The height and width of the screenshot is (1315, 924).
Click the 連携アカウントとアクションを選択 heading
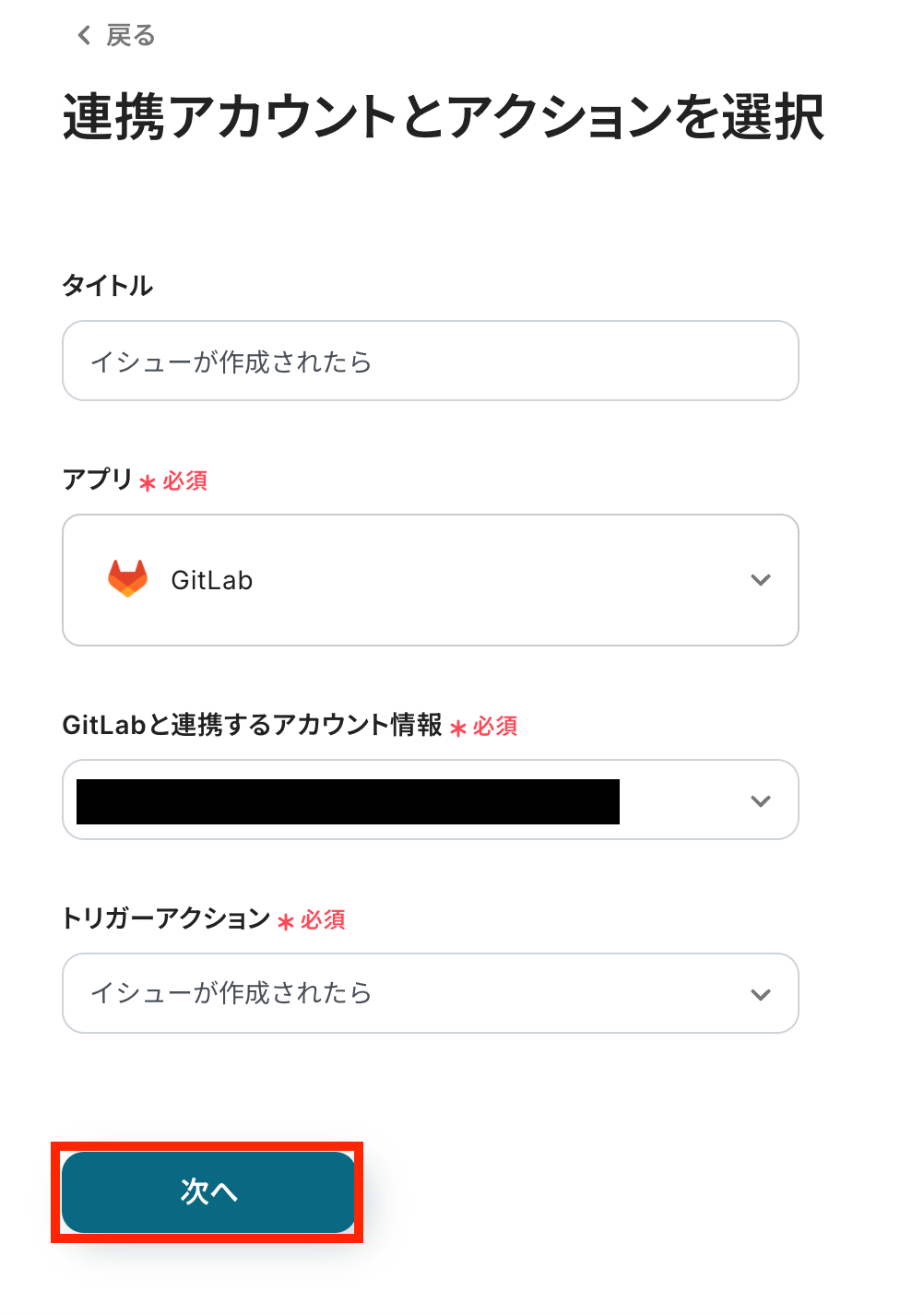(443, 118)
